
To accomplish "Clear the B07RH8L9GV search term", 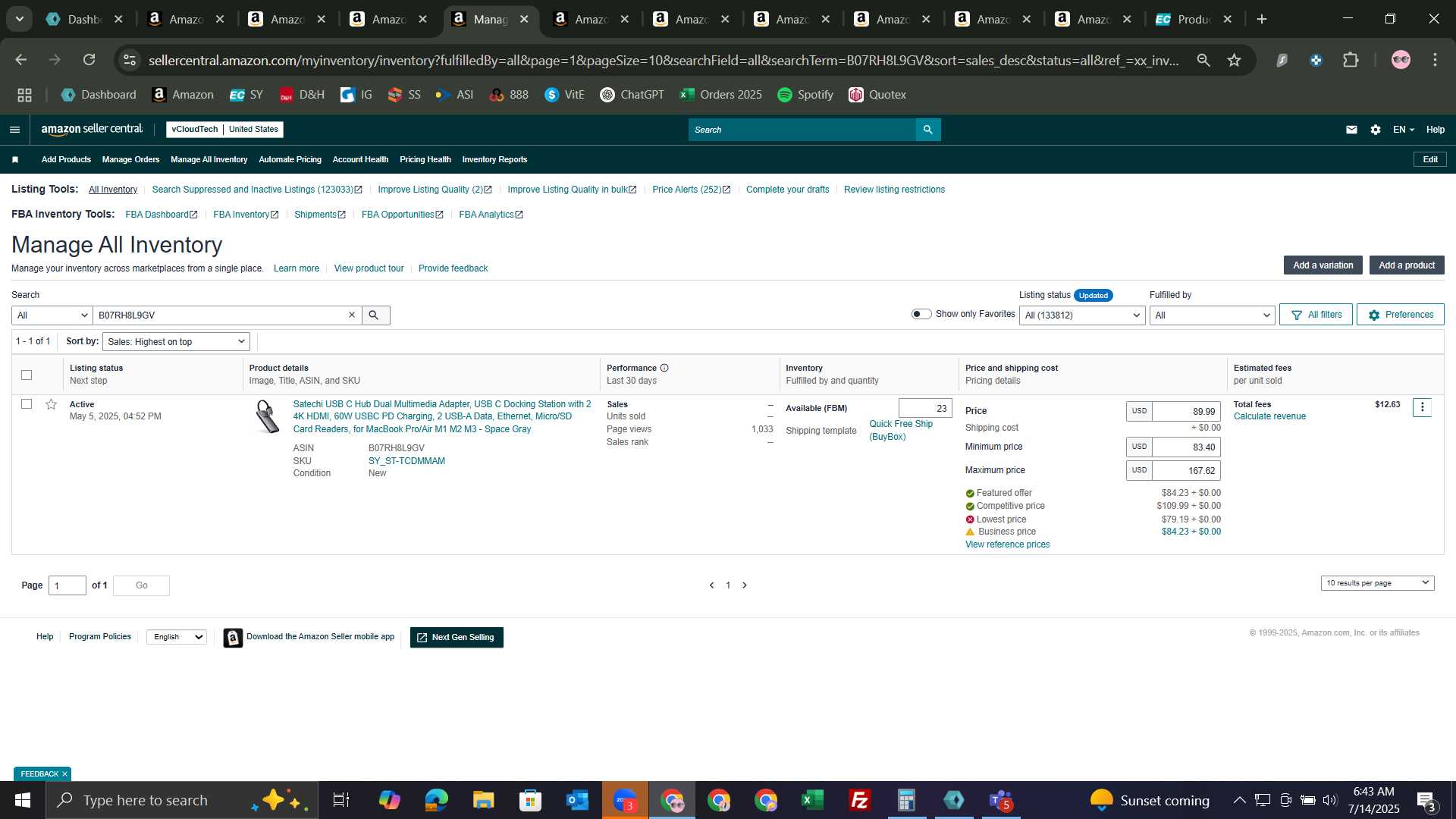I will pyautogui.click(x=352, y=315).
